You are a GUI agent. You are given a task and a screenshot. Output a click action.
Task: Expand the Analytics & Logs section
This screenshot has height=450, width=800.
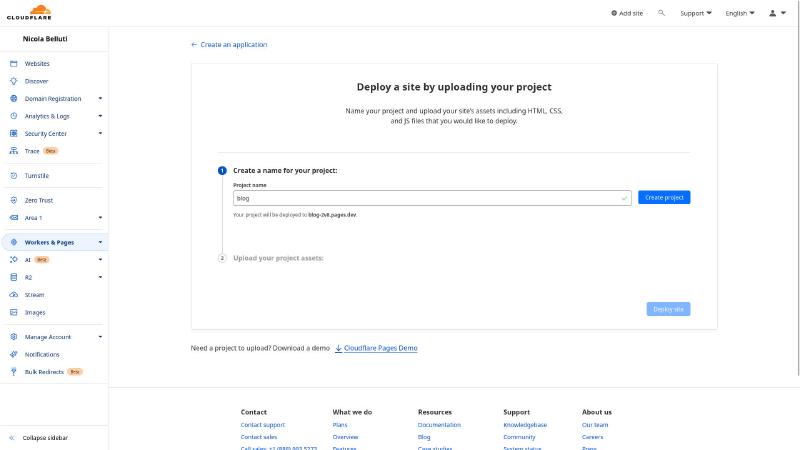100,116
